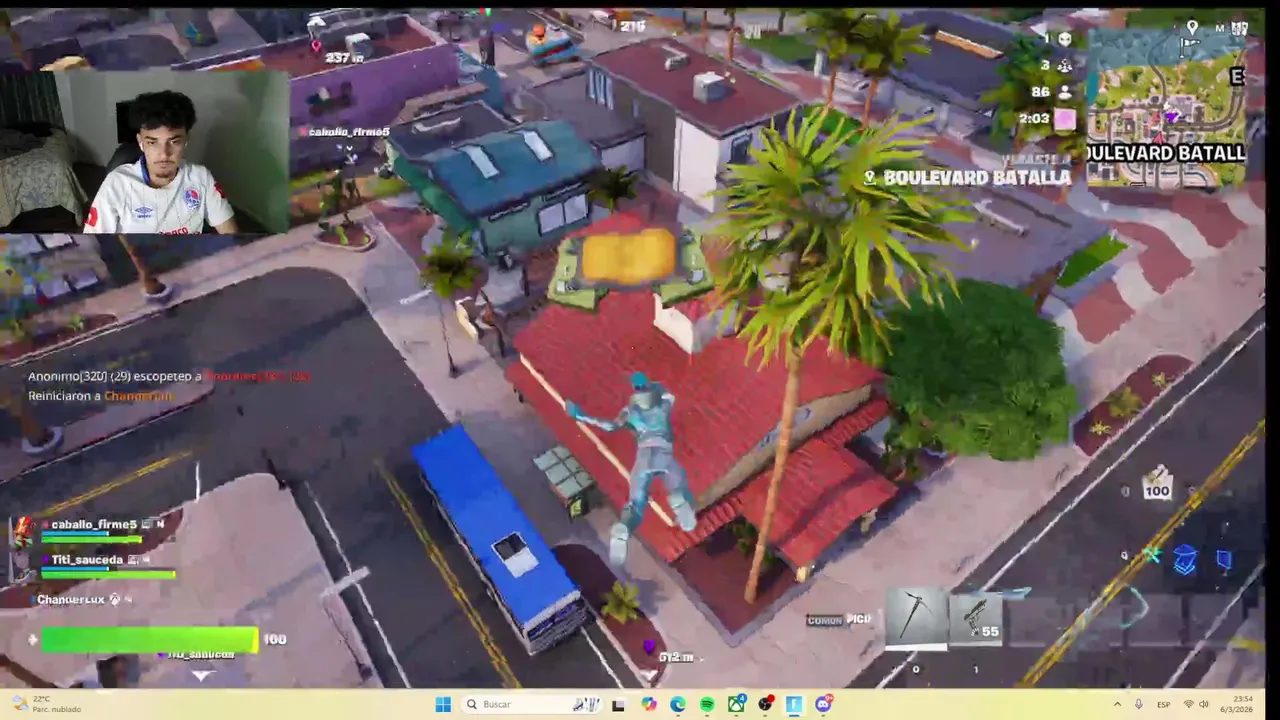Open the Xbox app from taskbar
1280x720 pixels.
coord(736,704)
